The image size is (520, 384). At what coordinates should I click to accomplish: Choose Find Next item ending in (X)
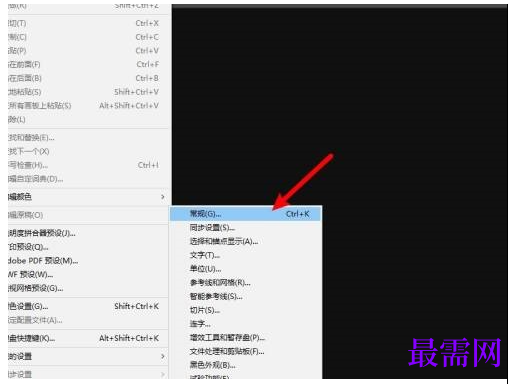88,151
